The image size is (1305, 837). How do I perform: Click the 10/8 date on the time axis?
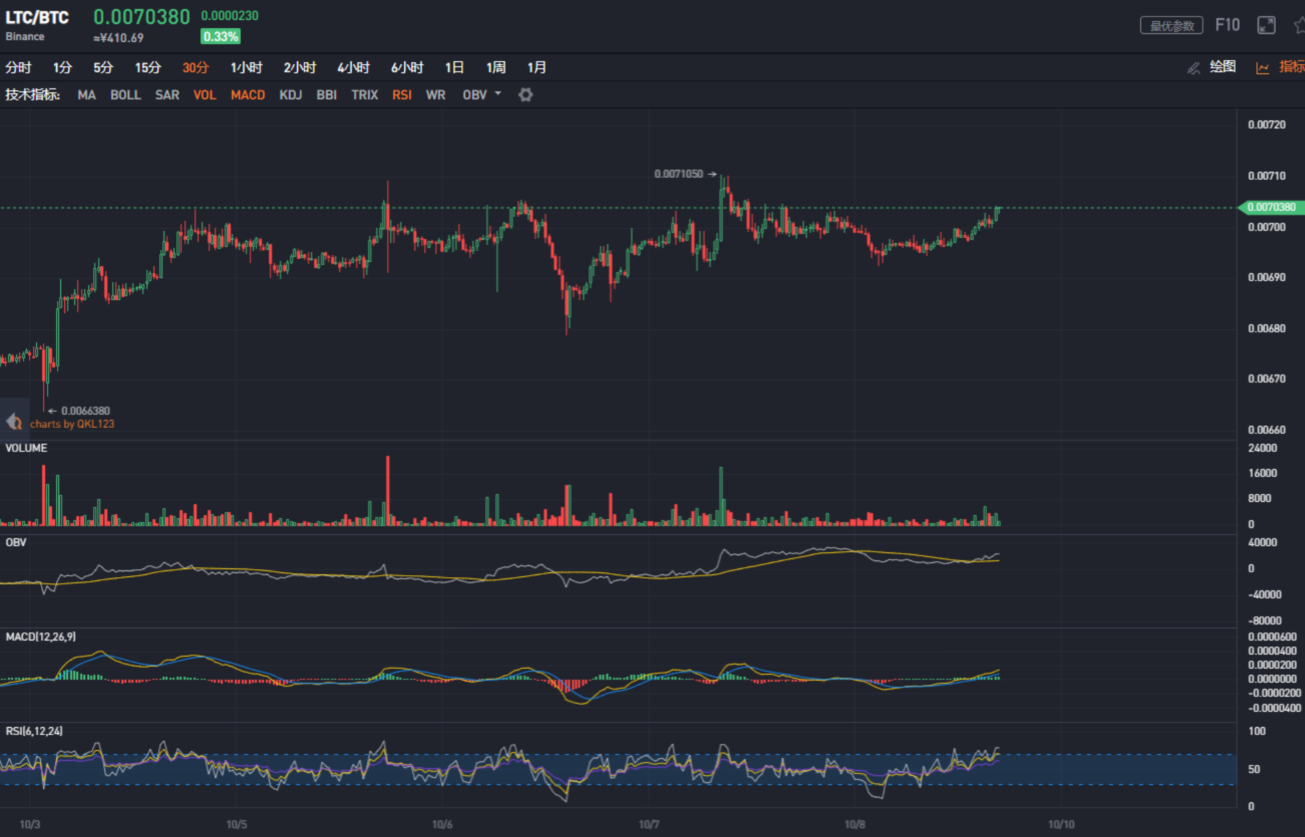tap(854, 825)
